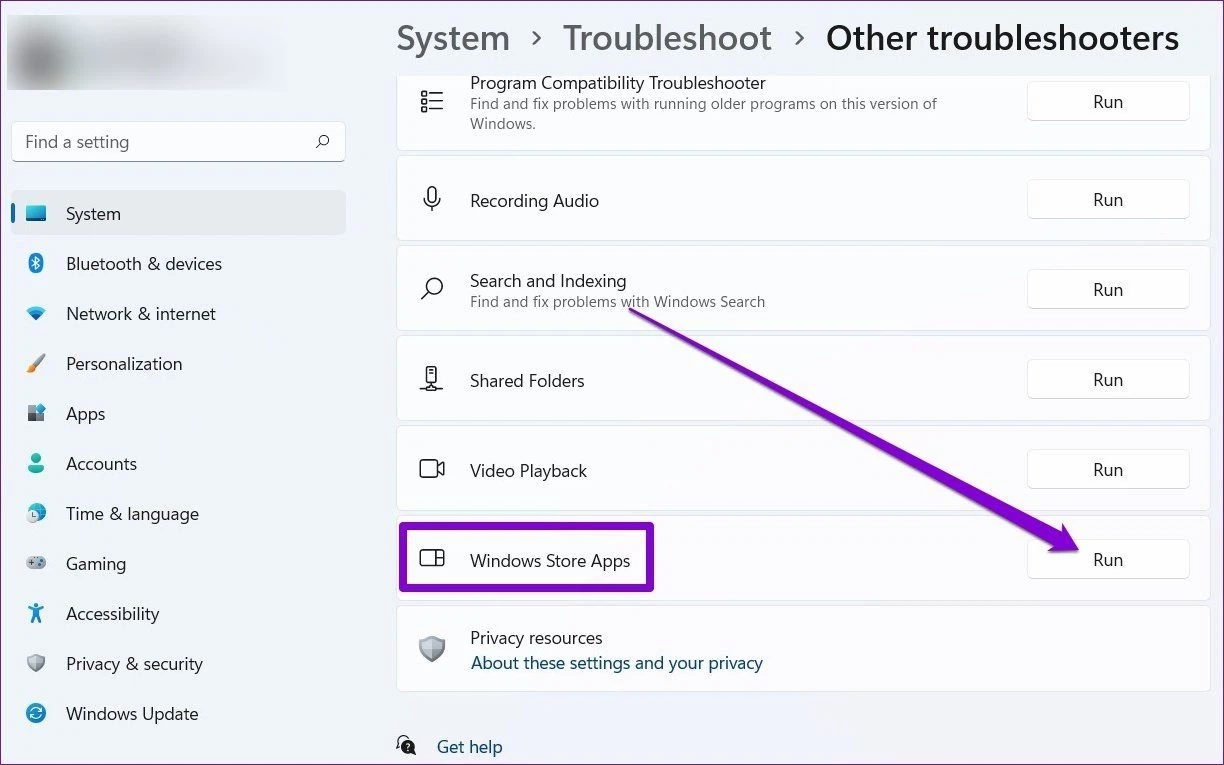Run the Search and Indexing troubleshooter
The width and height of the screenshot is (1224, 765).
(x=1108, y=290)
